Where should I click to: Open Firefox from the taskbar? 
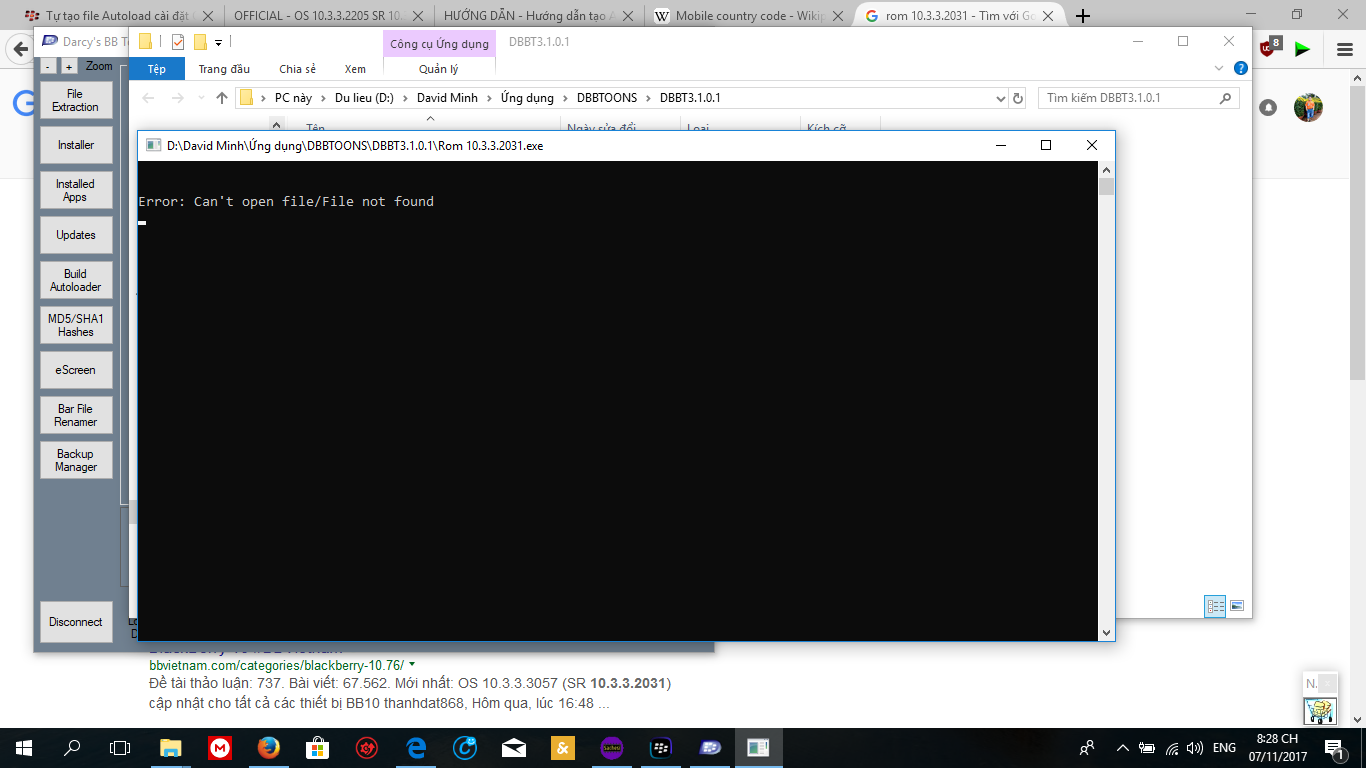coord(269,747)
